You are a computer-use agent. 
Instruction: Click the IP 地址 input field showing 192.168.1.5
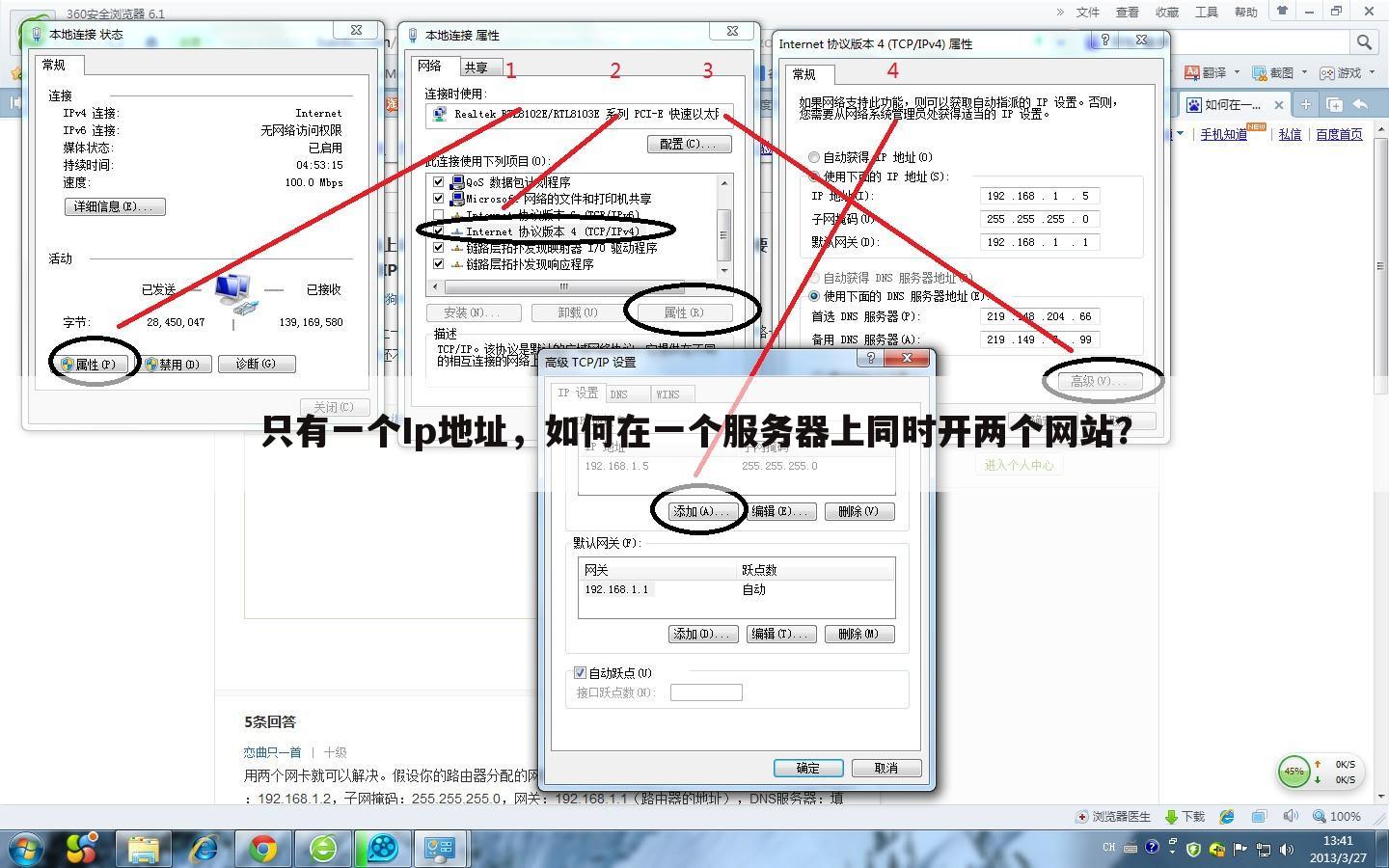click(x=1039, y=195)
